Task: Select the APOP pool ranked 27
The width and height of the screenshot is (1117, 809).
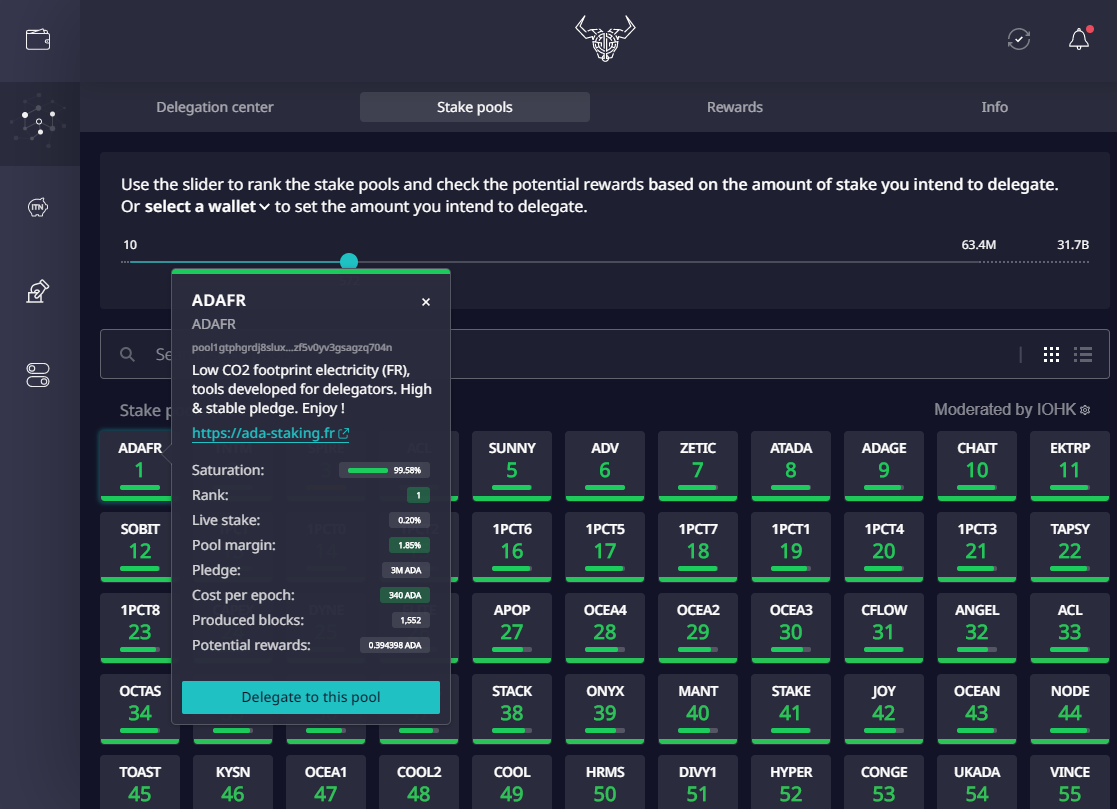Action: point(511,628)
